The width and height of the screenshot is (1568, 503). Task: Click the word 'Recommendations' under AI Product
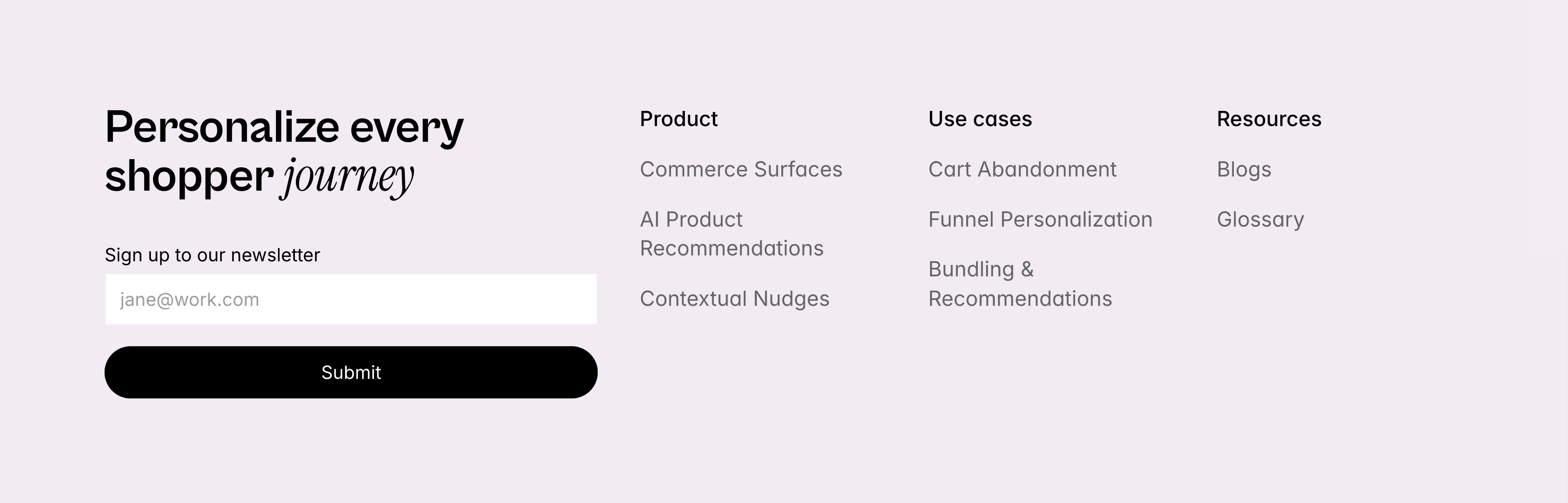731,249
